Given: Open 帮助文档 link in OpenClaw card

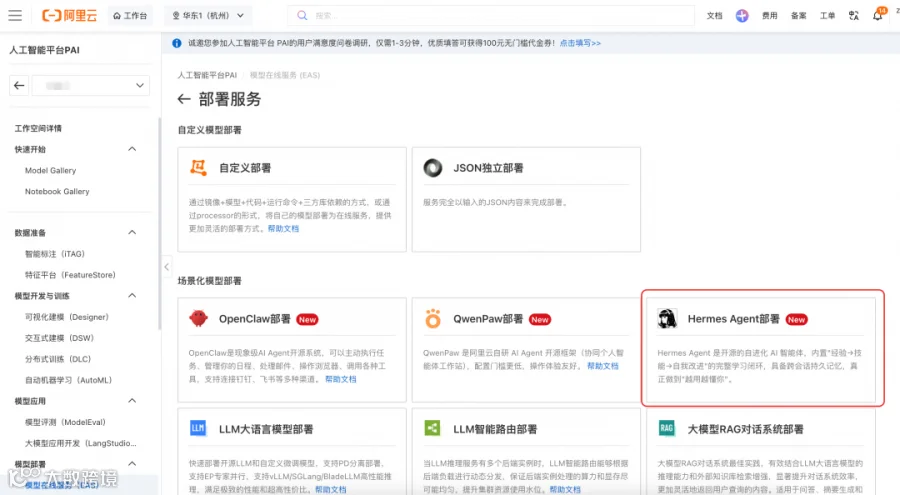Looking at the screenshot, I should coord(340,380).
